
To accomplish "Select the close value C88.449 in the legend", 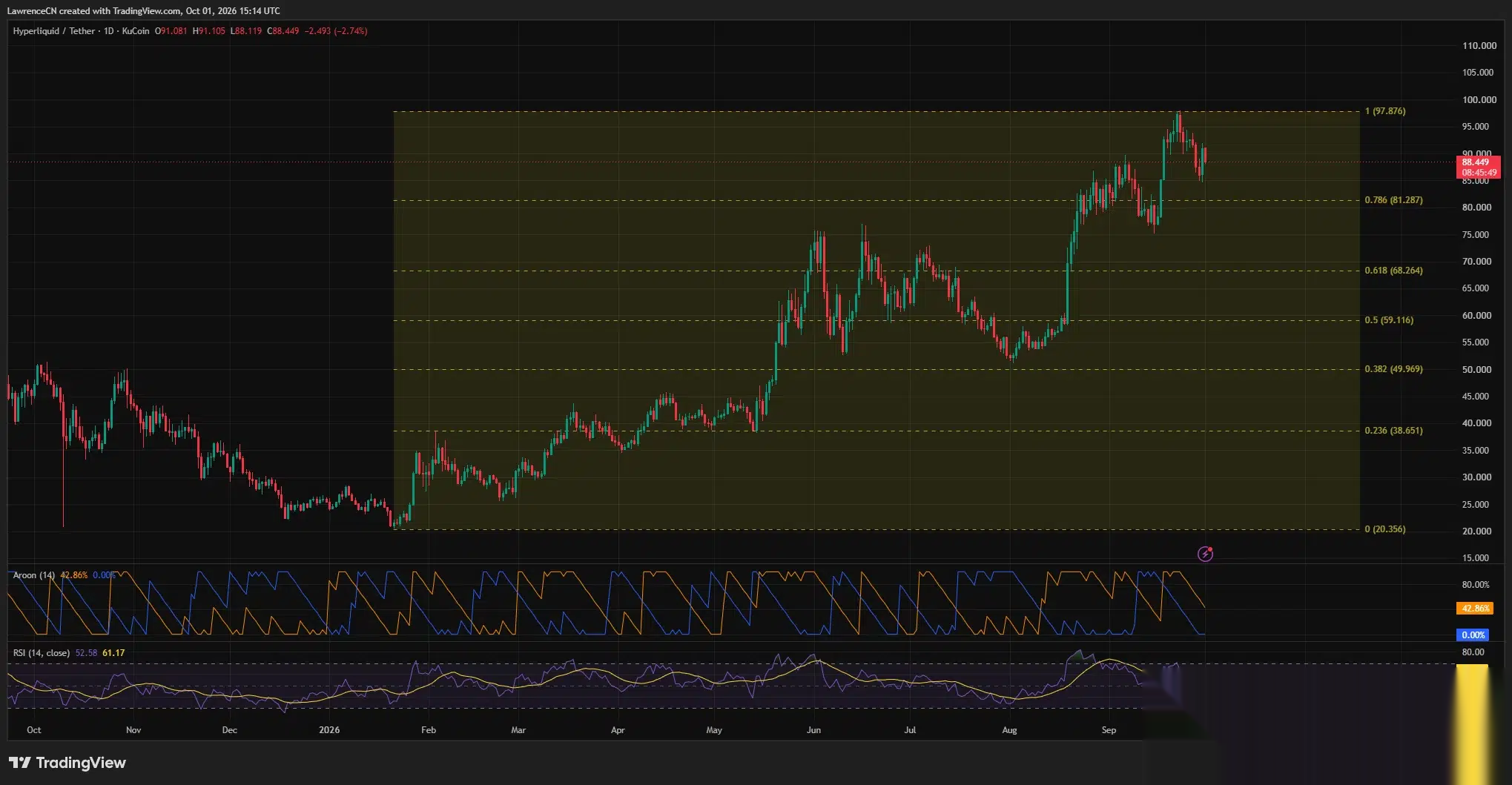I will [283, 31].
